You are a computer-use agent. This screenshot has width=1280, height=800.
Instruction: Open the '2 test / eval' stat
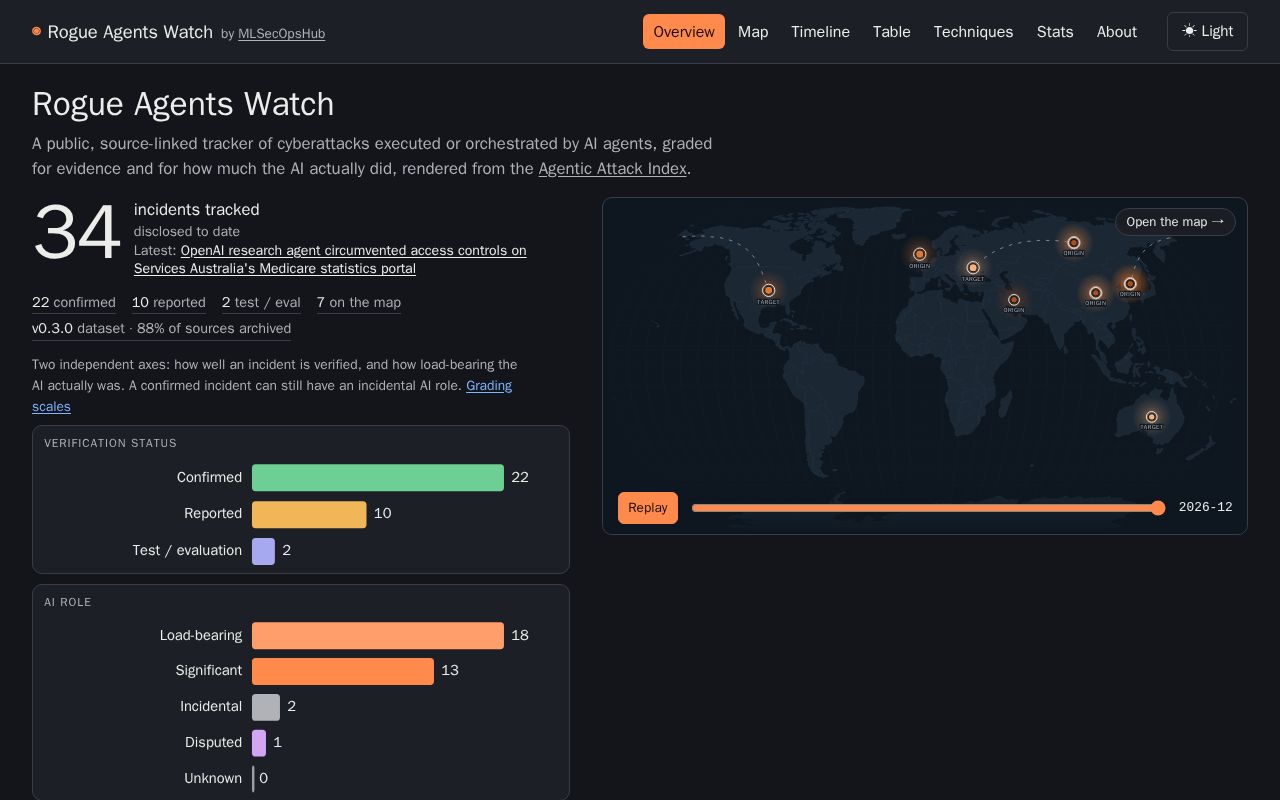(261, 303)
